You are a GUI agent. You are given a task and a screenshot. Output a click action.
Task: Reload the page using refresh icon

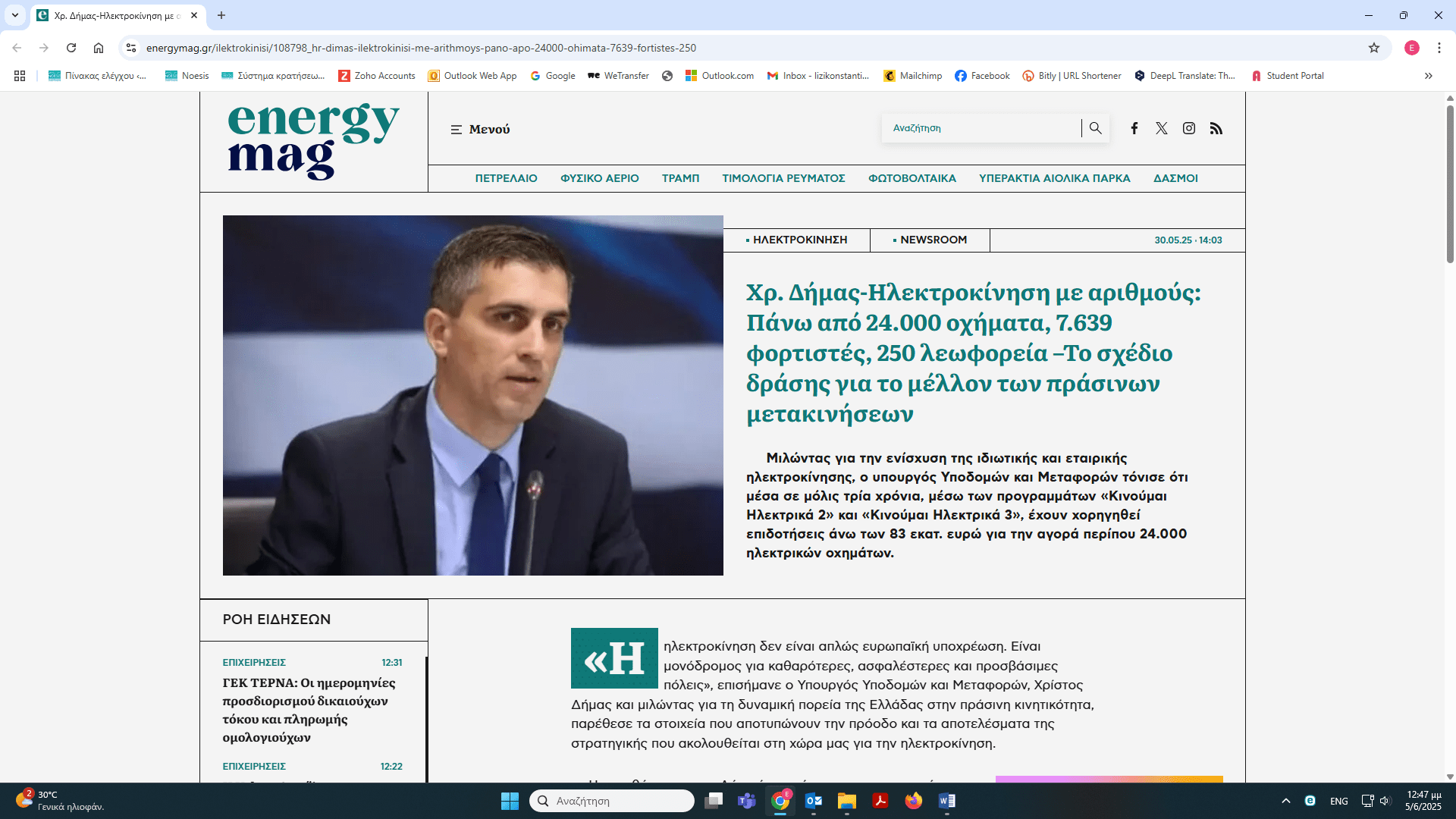[71, 48]
